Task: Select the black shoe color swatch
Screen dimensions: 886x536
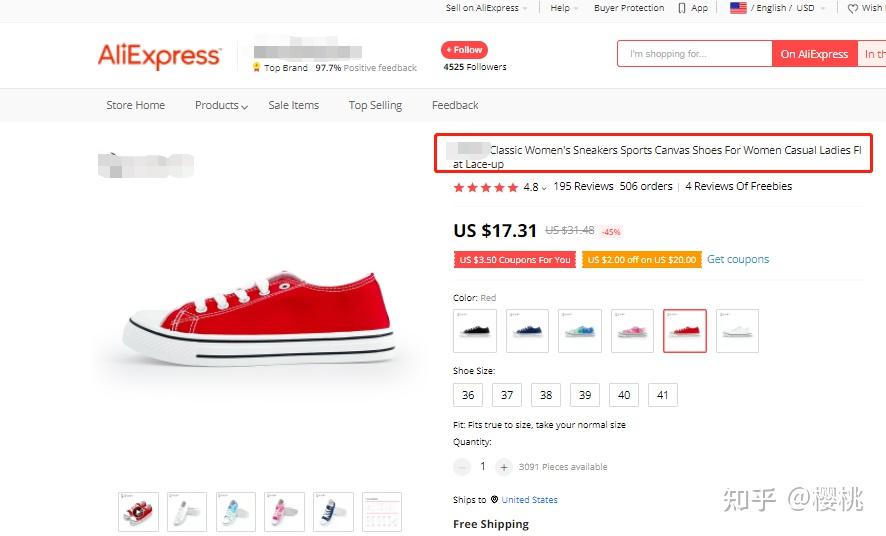Action: tap(475, 331)
